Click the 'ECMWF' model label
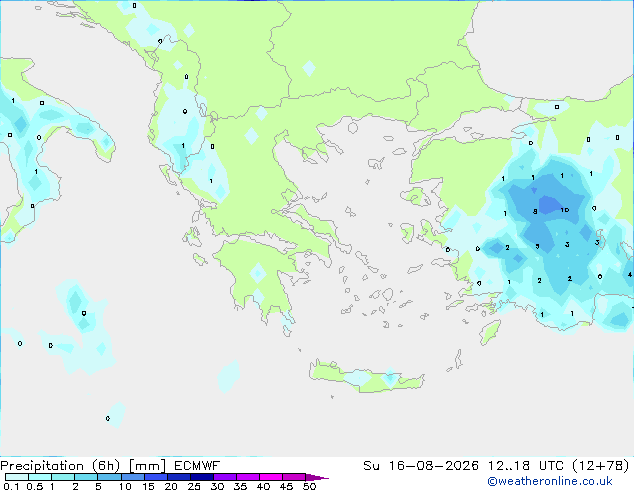634x490 pixels. coord(197,466)
